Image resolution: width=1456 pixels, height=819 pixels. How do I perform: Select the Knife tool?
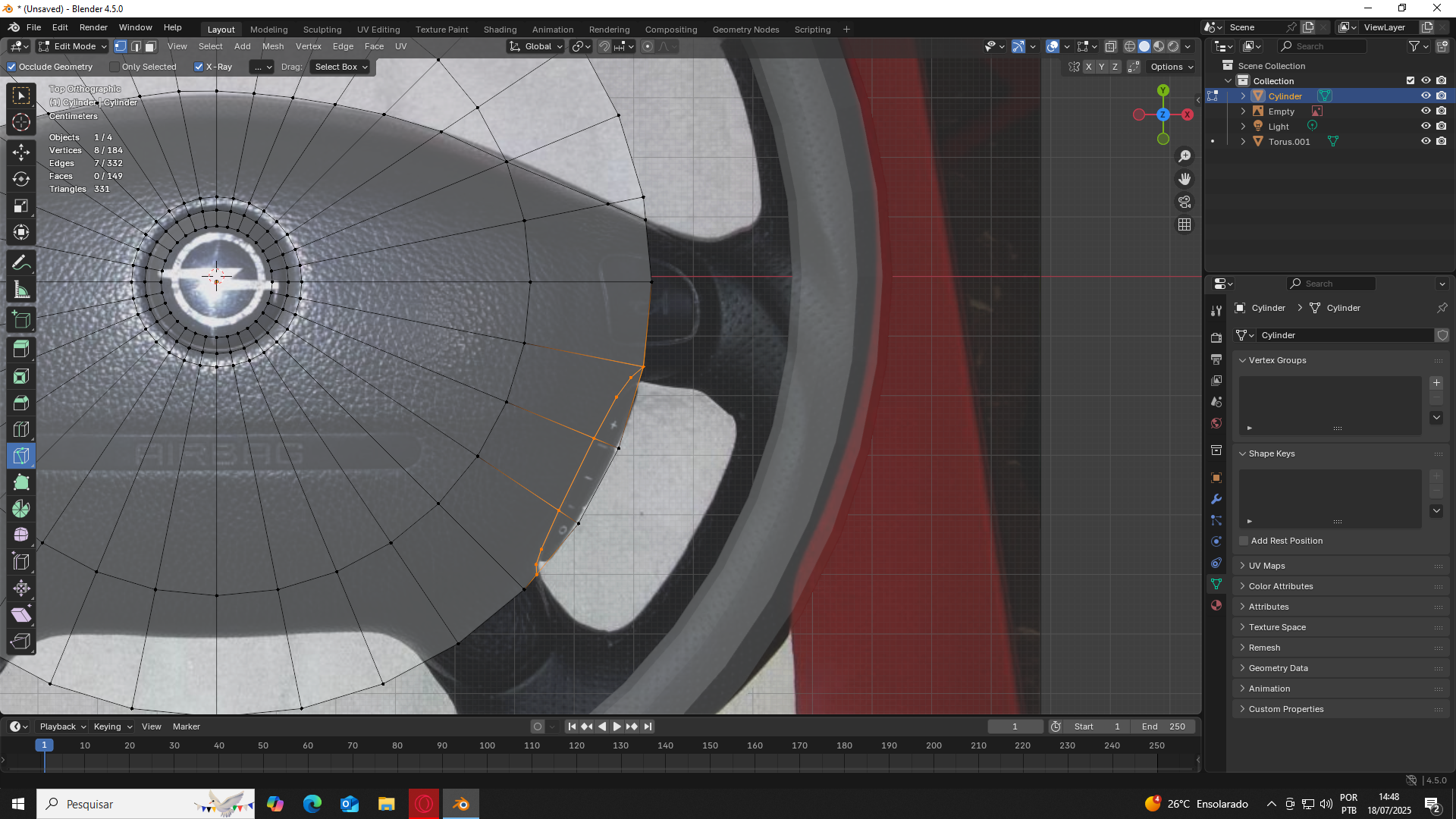(21, 456)
